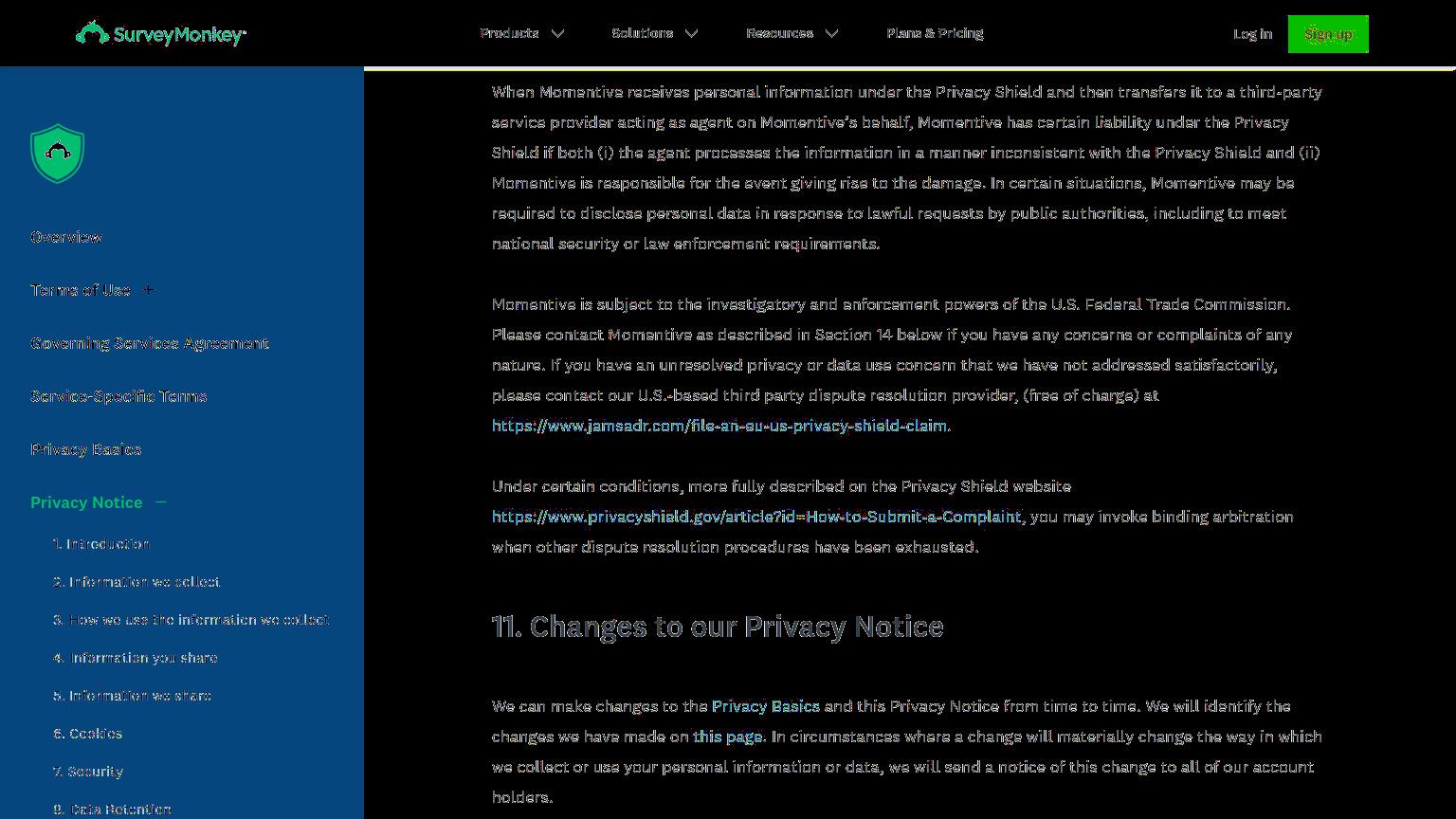This screenshot has height=819, width=1456.
Task: Jump to 2. Information we collect
Action: (136, 582)
